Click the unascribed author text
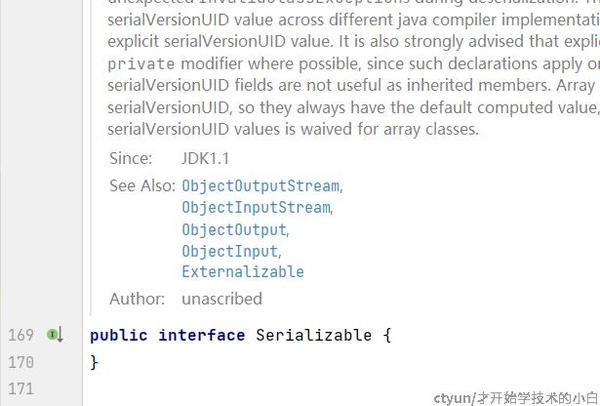The width and height of the screenshot is (600, 406). coord(221,298)
